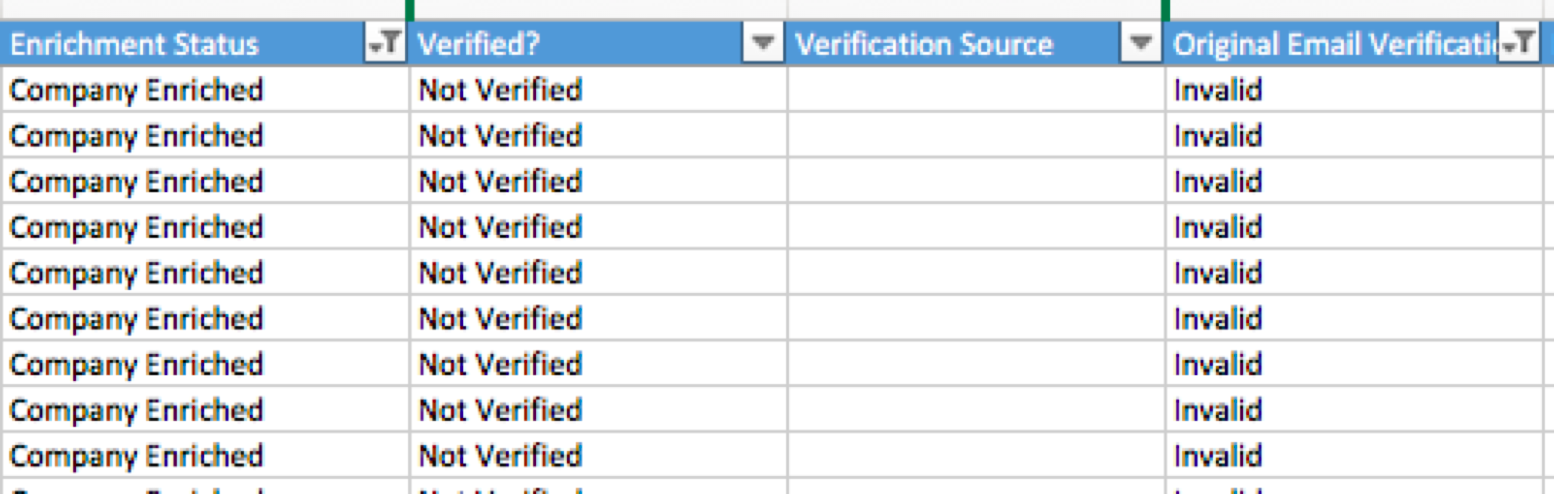
Task: Expand the Verified? column dropdown
Action: (763, 43)
